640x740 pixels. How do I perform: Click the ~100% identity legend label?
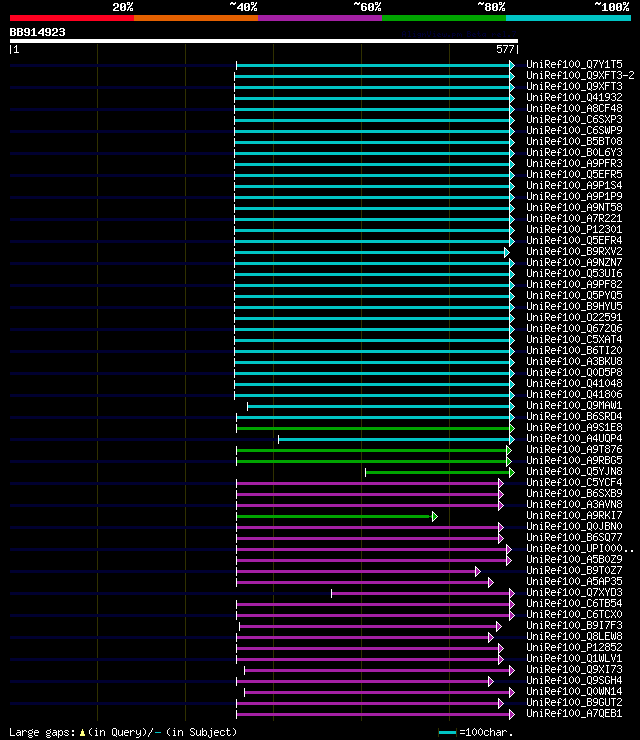click(612, 7)
